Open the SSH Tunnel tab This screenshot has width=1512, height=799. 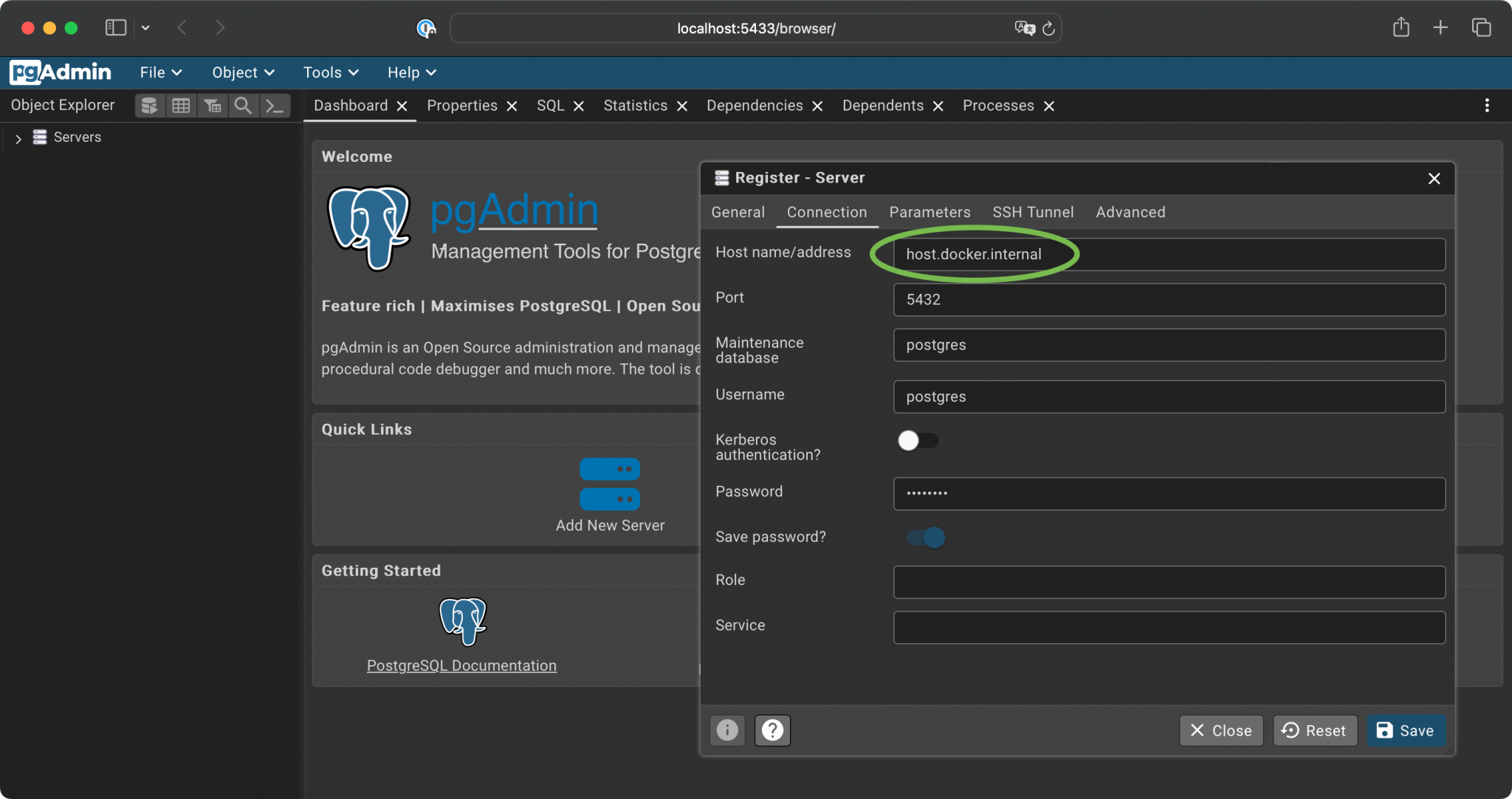coord(1033,212)
